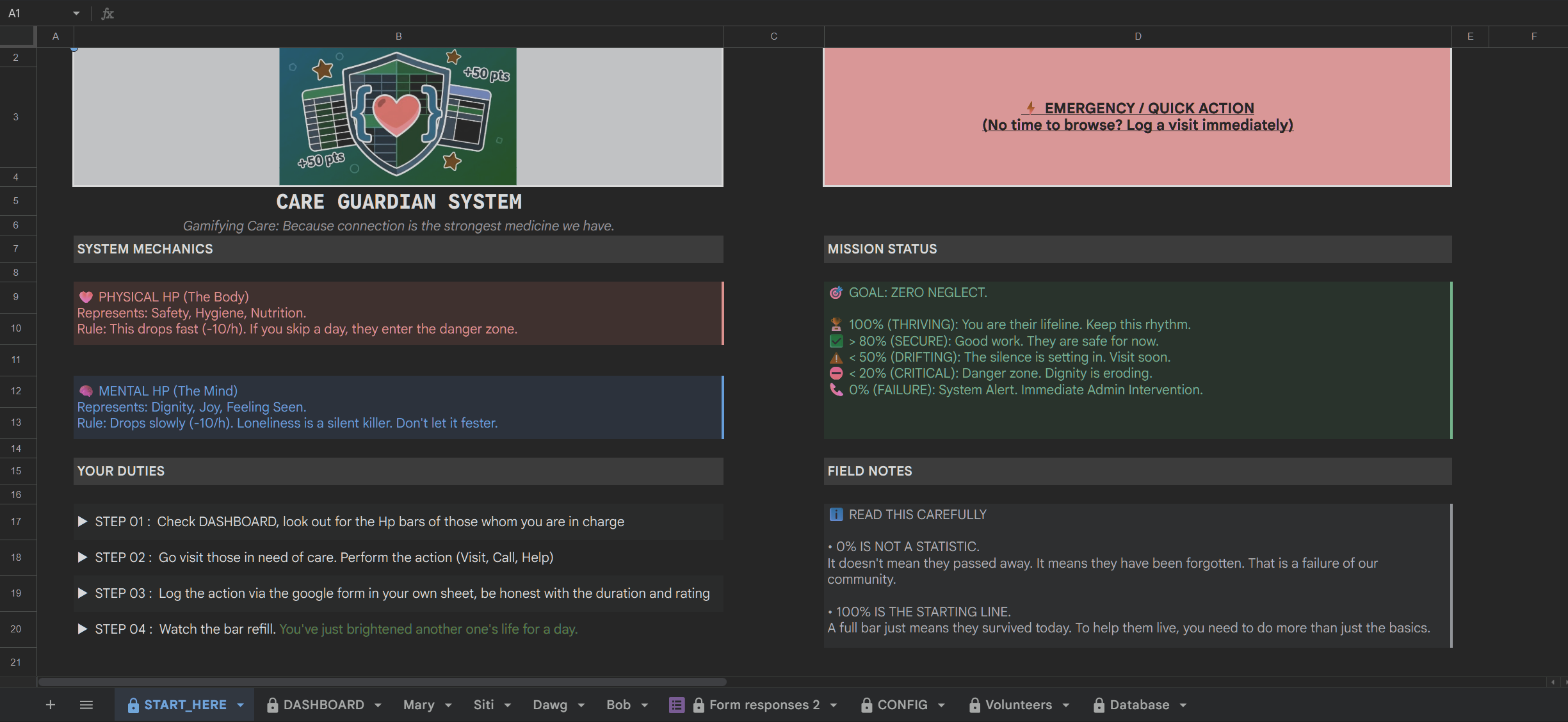Click the lock icon on Volunteers tab
Viewport: 1568px width, 722px height.
[x=974, y=705]
